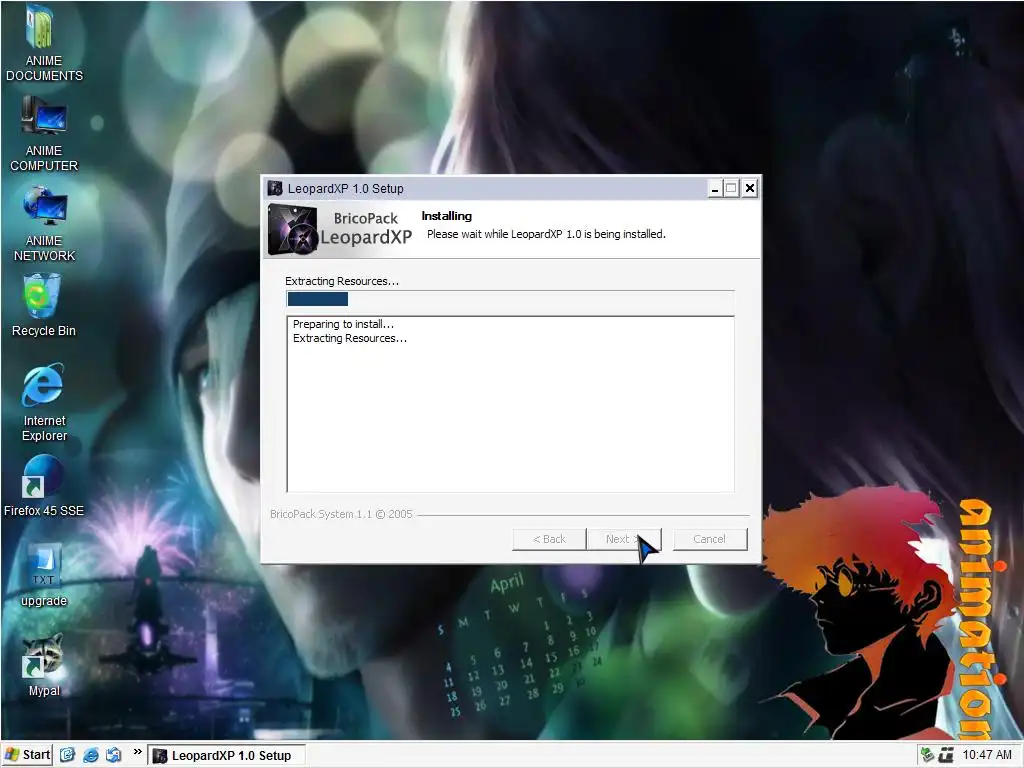Click the 10:47 AM system clock
Screen dimensions: 1024x768
987,755
